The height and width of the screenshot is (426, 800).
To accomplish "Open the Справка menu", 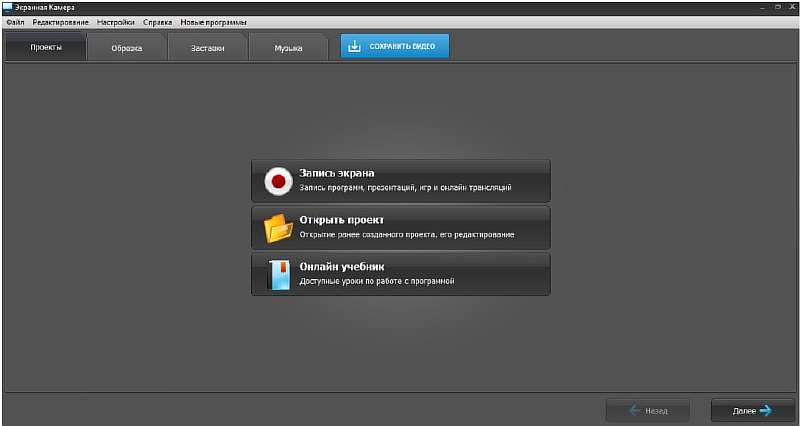I will pos(156,22).
